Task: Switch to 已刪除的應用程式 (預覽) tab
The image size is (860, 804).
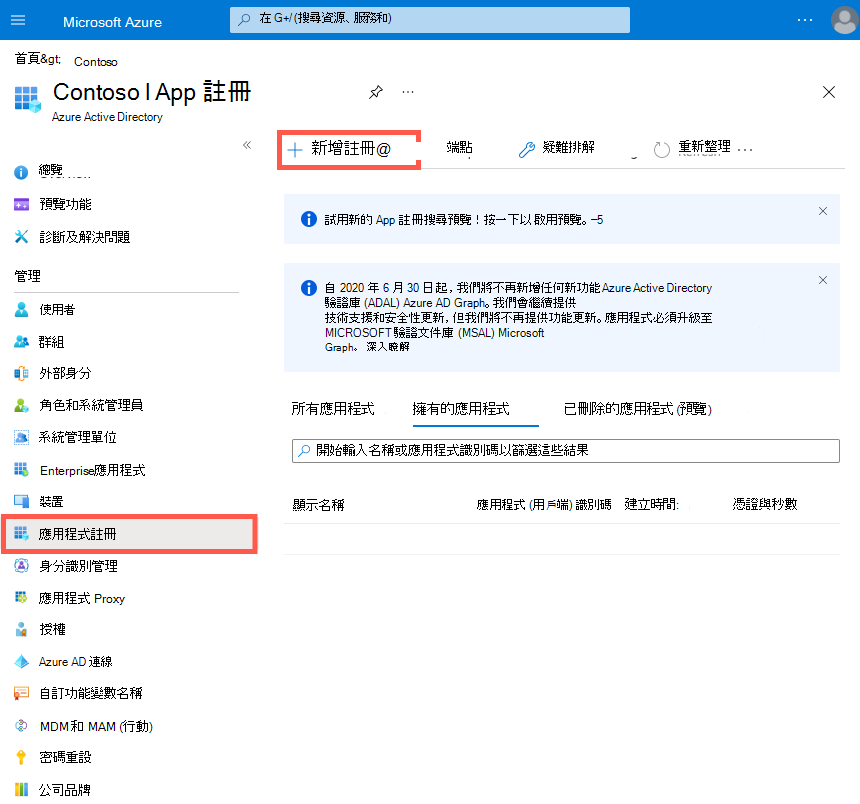Action: (638, 409)
